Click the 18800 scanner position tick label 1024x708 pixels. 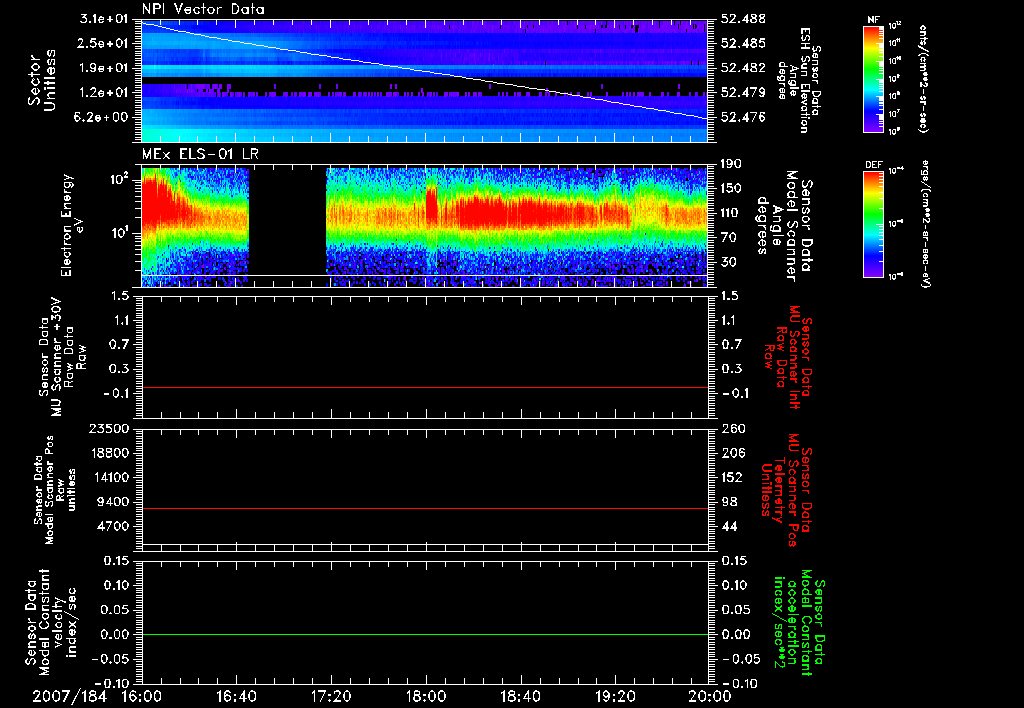109,453
